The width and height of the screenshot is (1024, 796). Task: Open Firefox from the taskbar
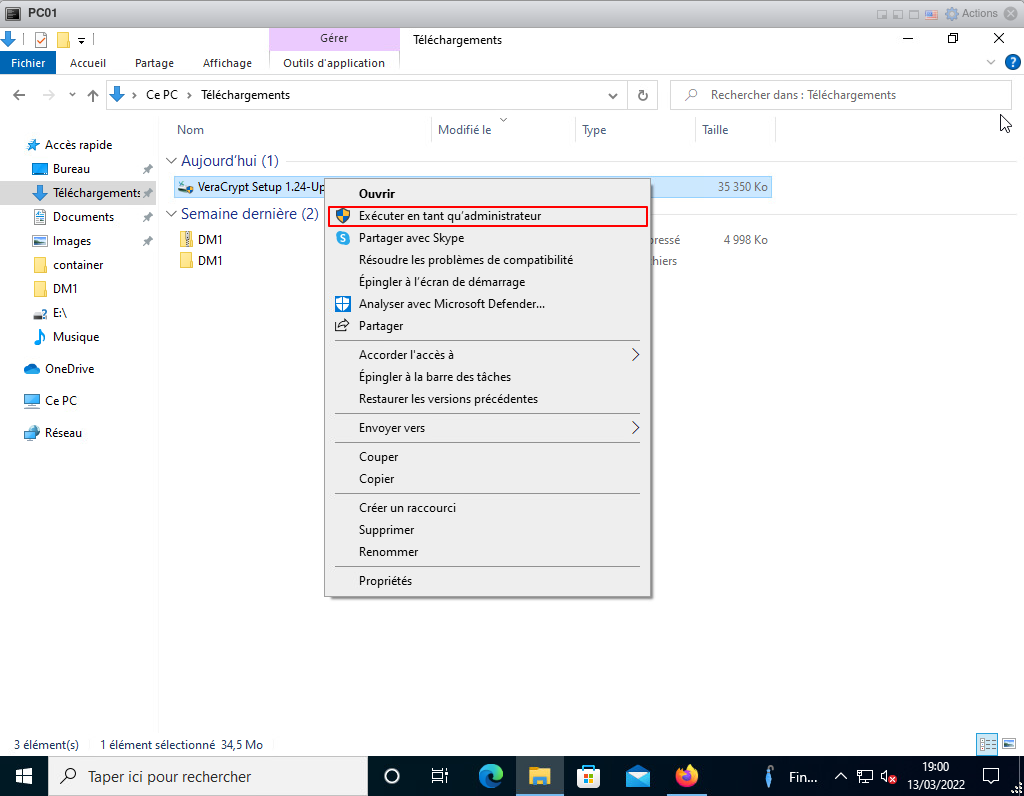[x=686, y=776]
